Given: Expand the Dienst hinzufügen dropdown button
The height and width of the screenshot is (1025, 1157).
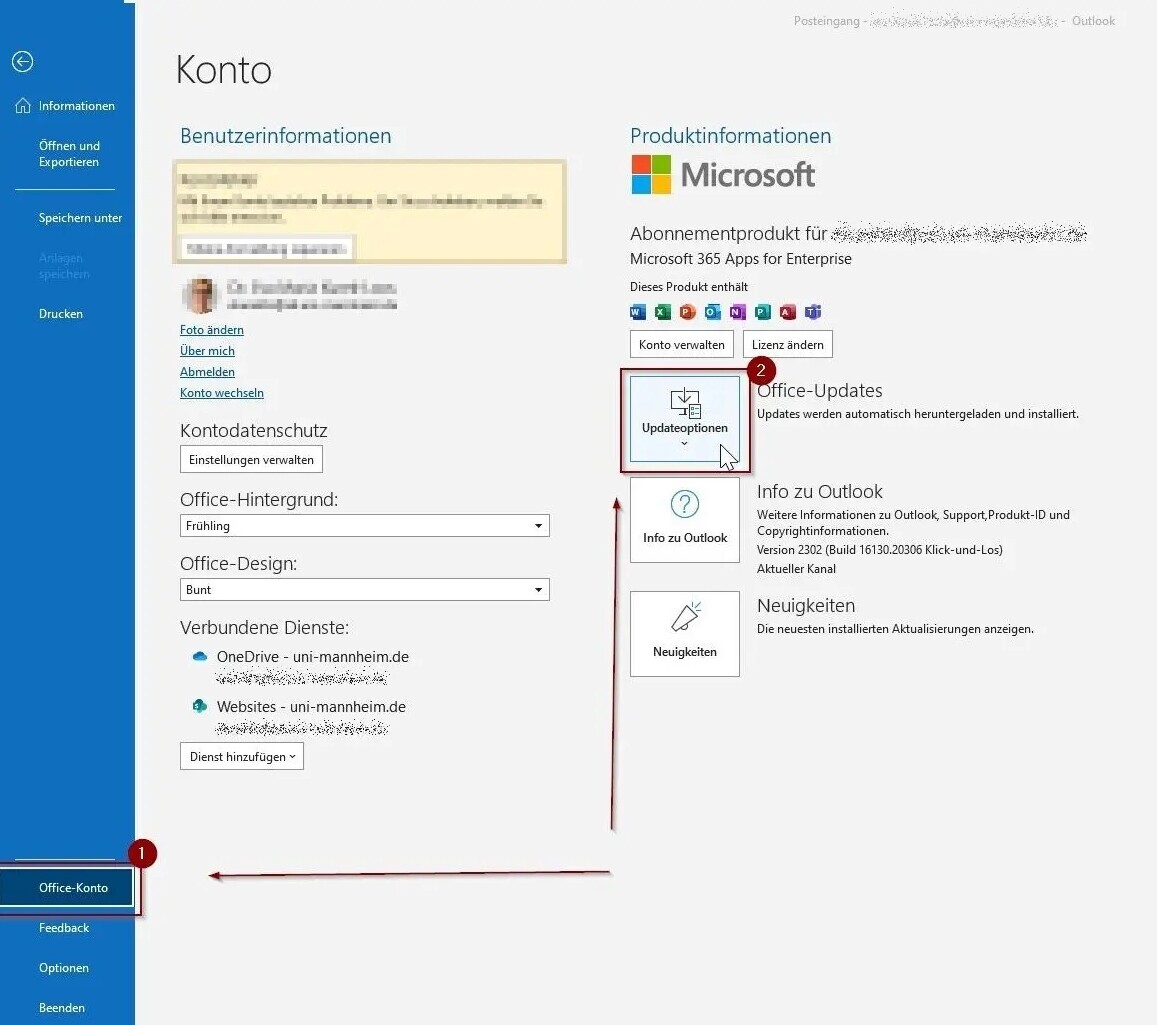Looking at the screenshot, I should point(241,756).
